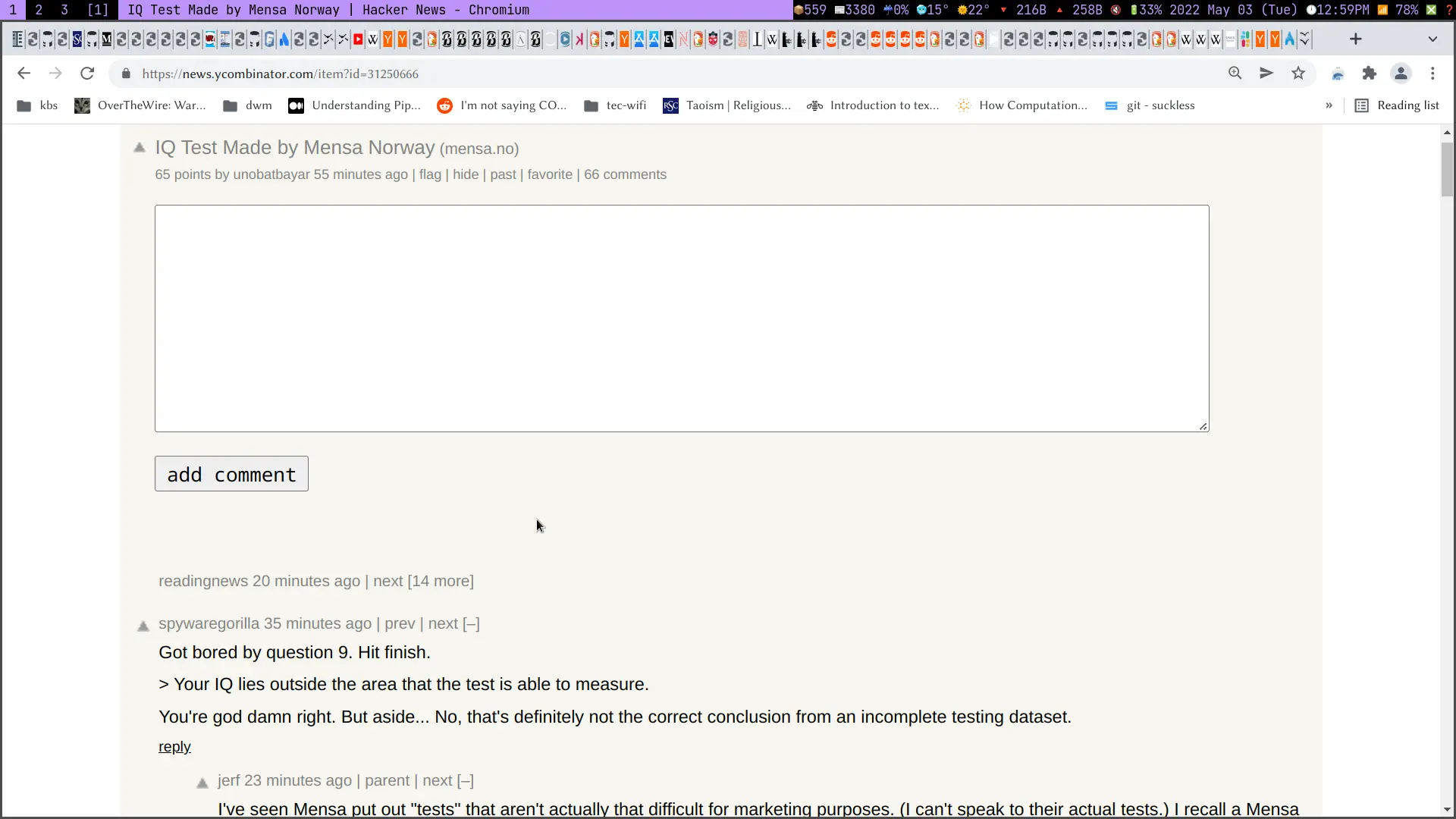Reply to spywaregorilla's comment
This screenshot has width=1456, height=819.
174,747
